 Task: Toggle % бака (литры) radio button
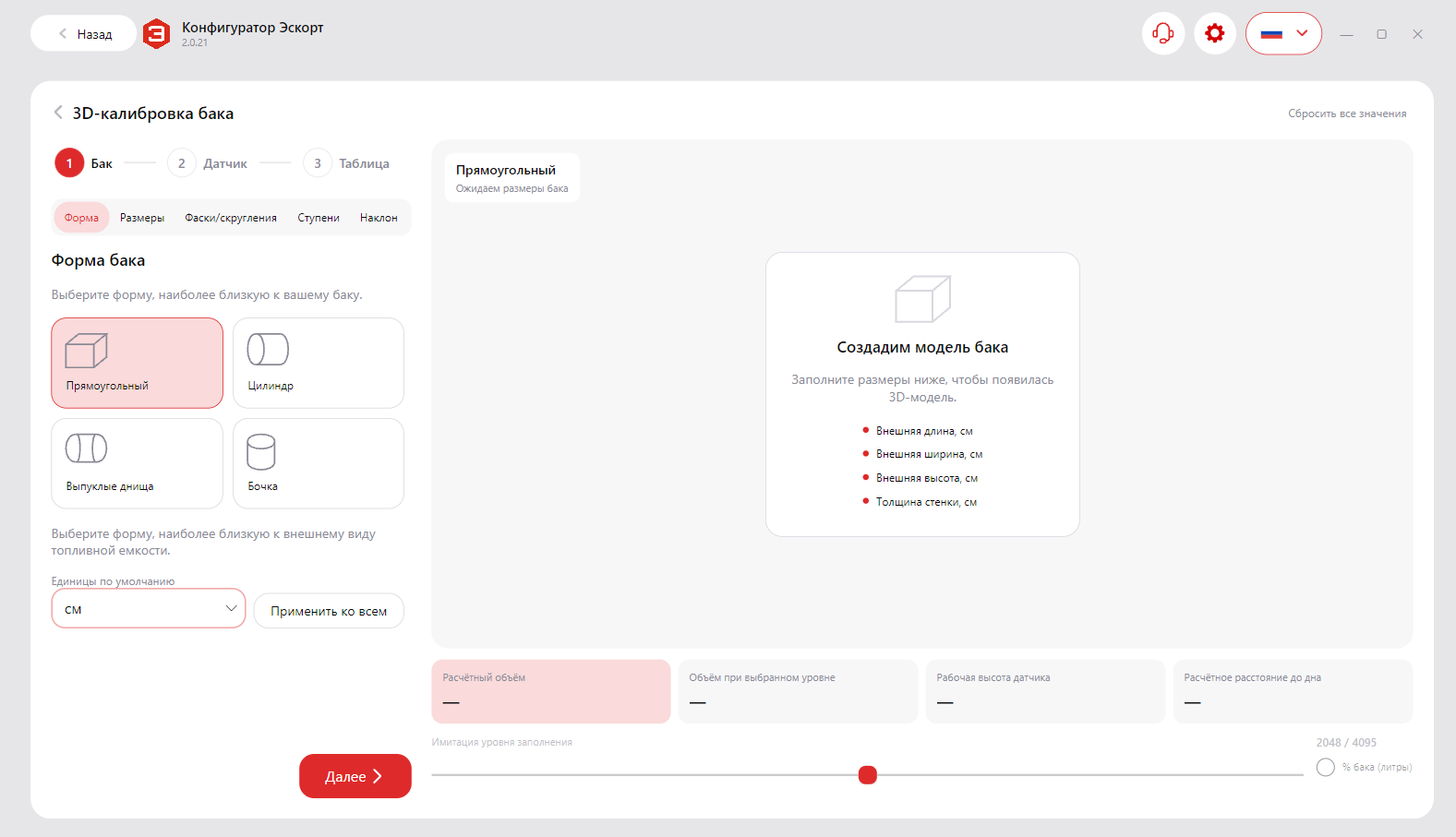1326,767
